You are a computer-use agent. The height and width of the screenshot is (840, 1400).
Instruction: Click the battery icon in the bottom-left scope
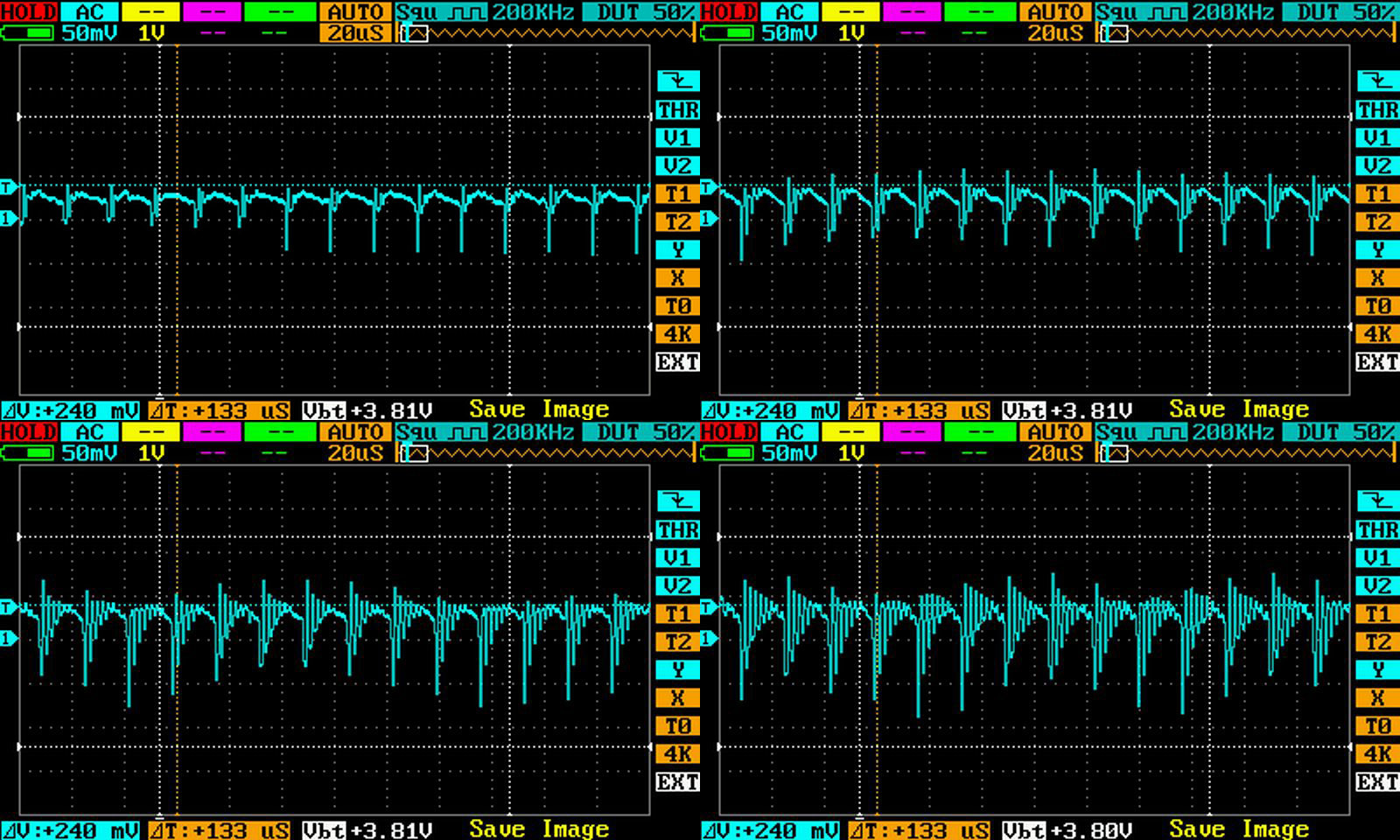tap(27, 453)
